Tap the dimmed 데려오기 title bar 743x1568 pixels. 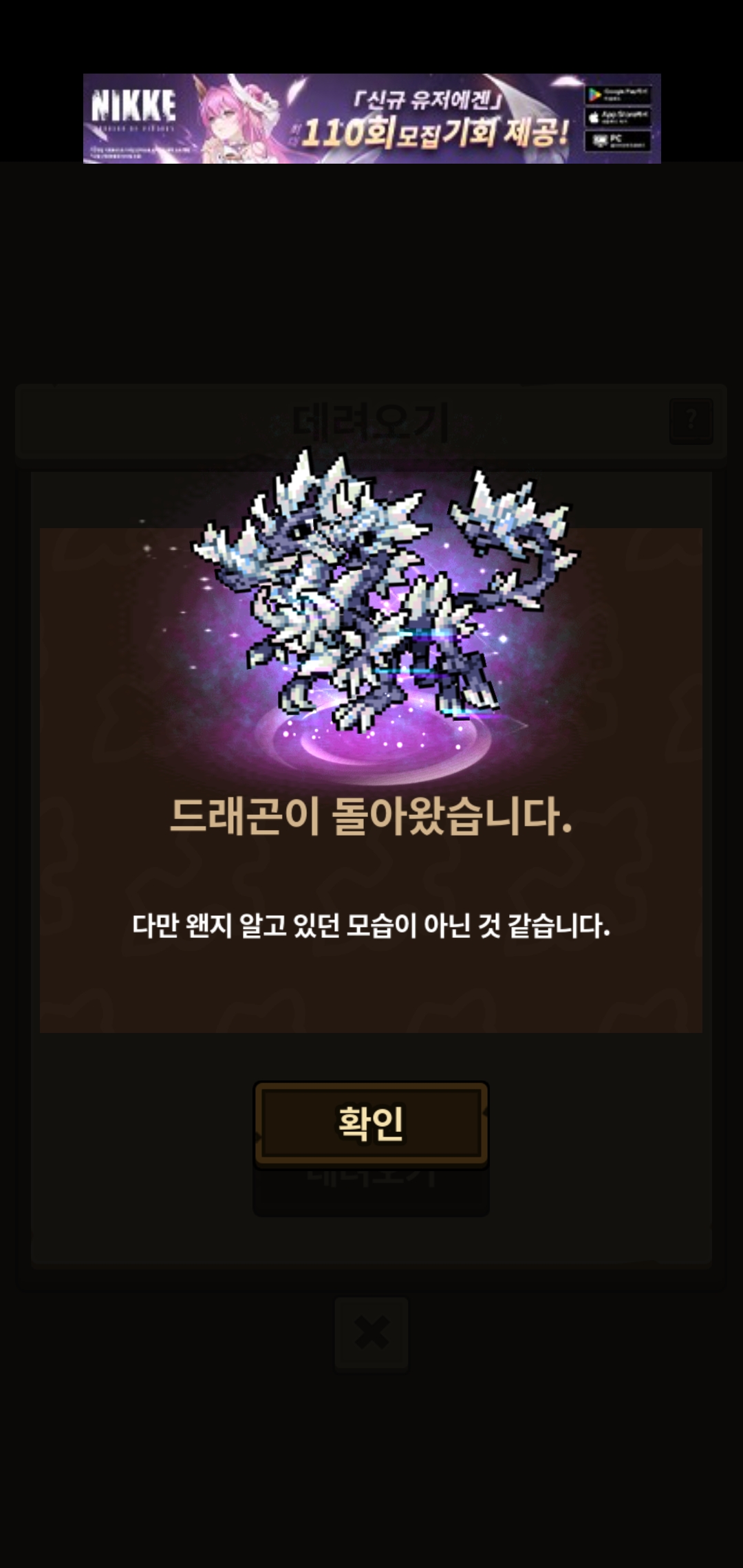371,421
